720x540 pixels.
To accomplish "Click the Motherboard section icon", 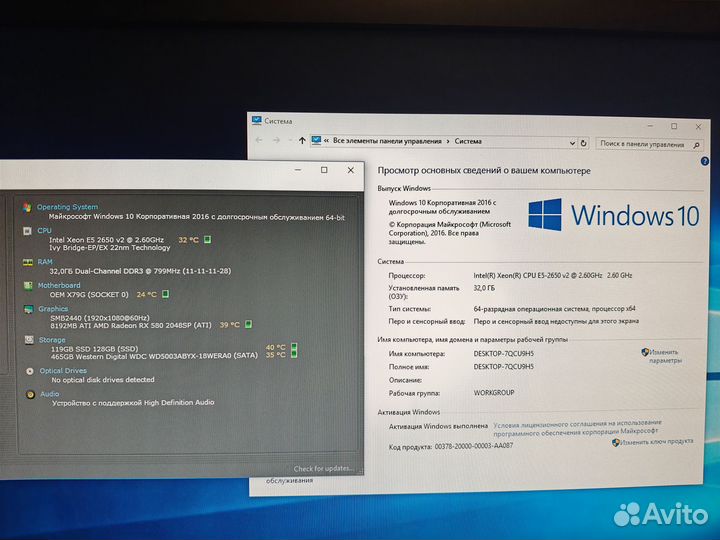I will [x=27, y=285].
